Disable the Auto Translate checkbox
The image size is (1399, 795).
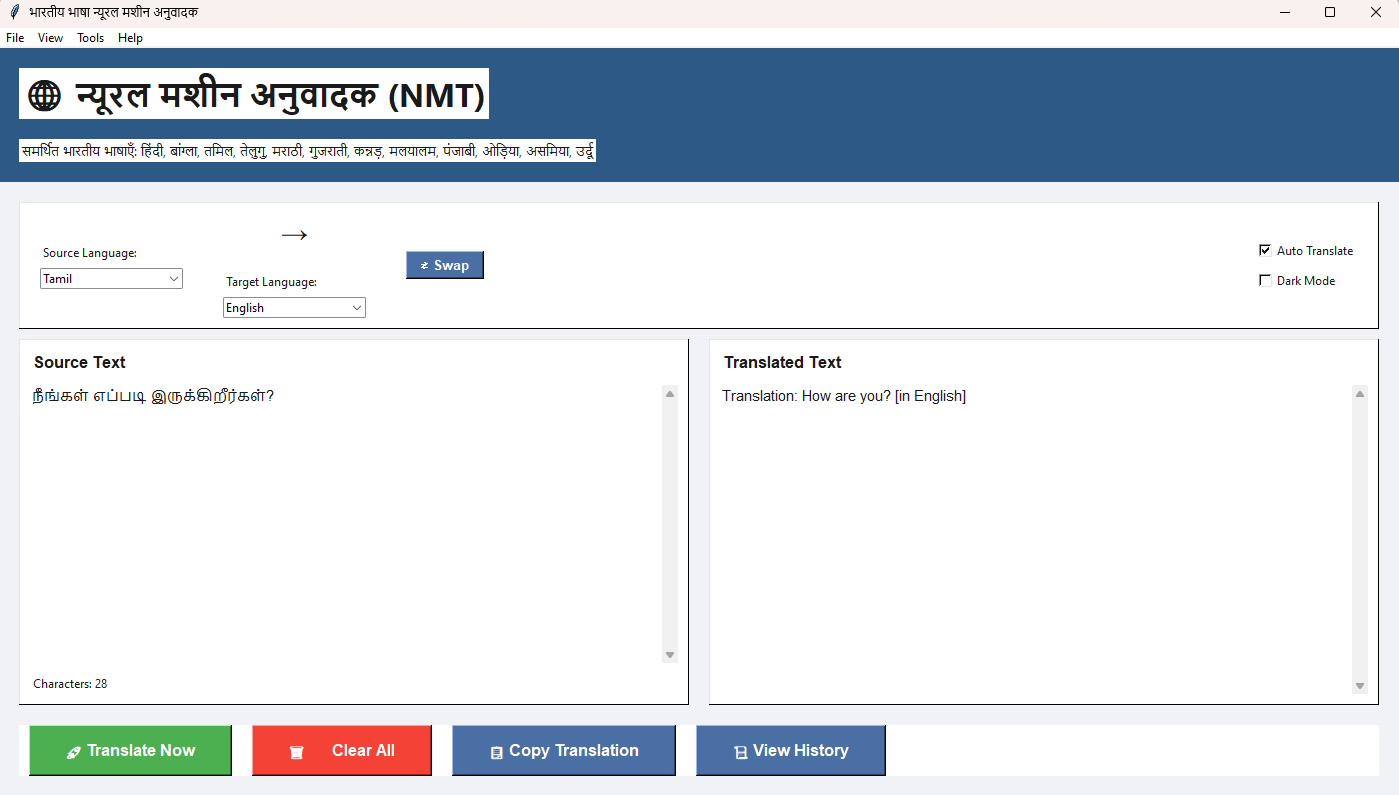tap(1265, 251)
